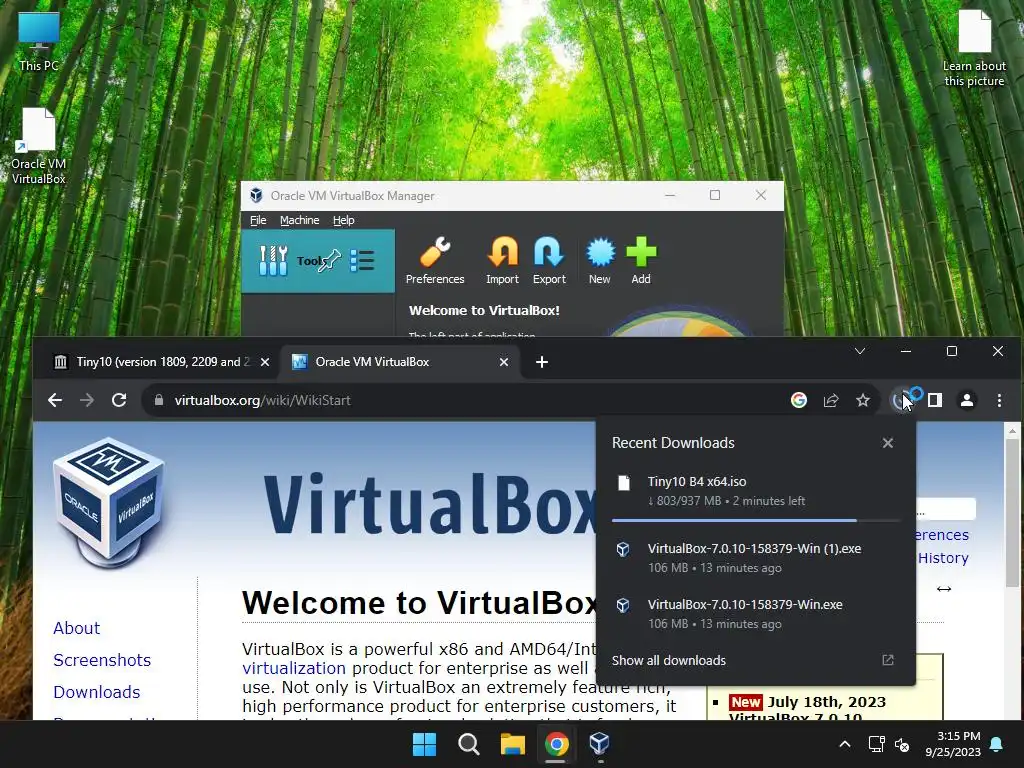Click the open-in-new-tab icon beside Show all downloads

point(888,660)
